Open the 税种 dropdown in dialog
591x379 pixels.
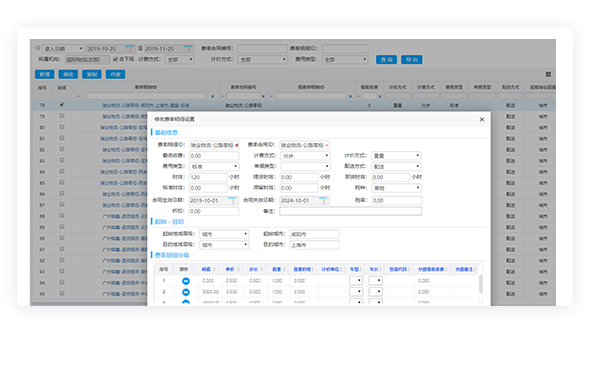[396, 188]
